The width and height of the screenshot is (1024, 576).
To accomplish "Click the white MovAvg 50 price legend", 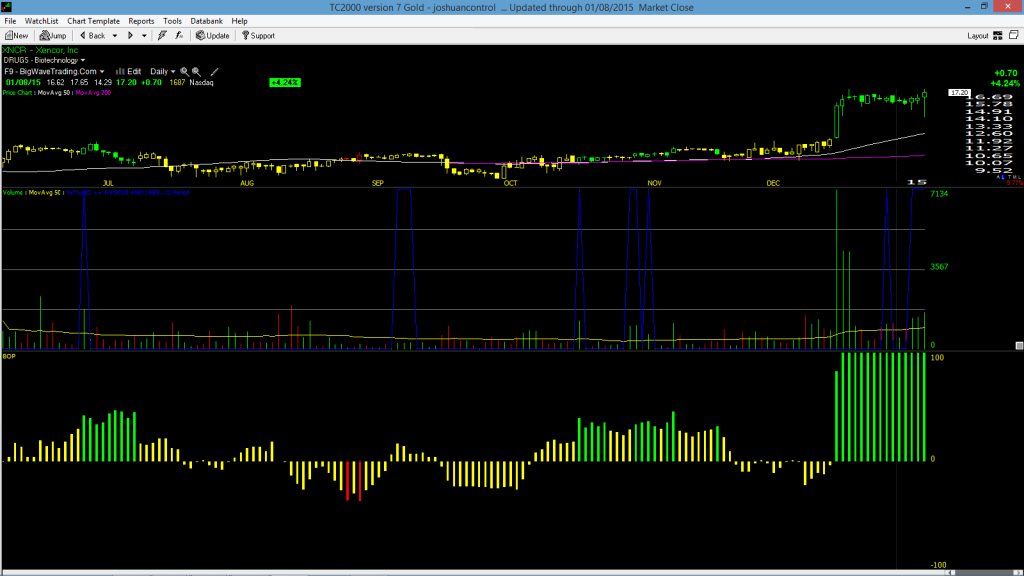I will (x=54, y=93).
